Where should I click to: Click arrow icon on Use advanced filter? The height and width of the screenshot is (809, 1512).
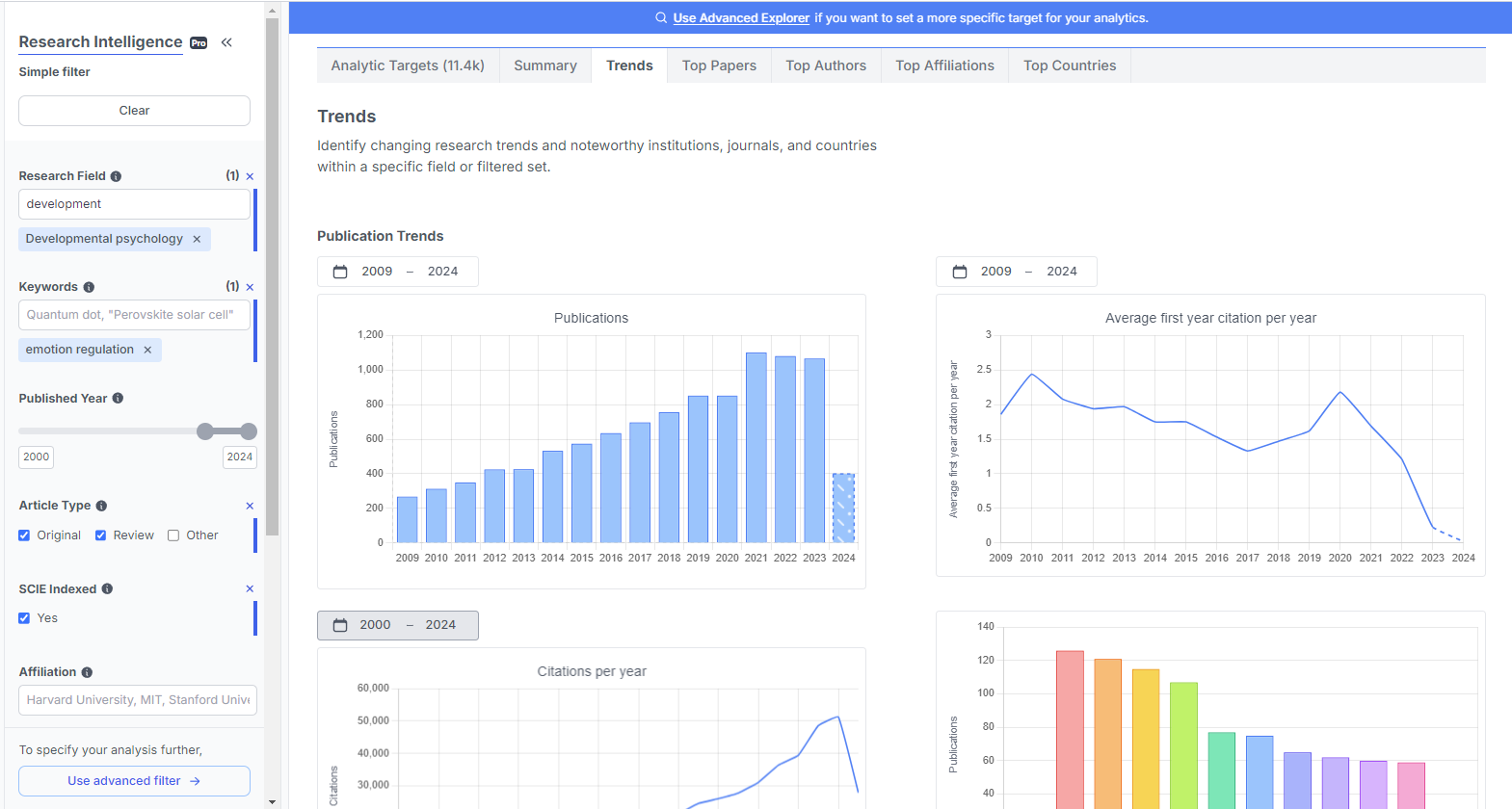click(x=195, y=781)
